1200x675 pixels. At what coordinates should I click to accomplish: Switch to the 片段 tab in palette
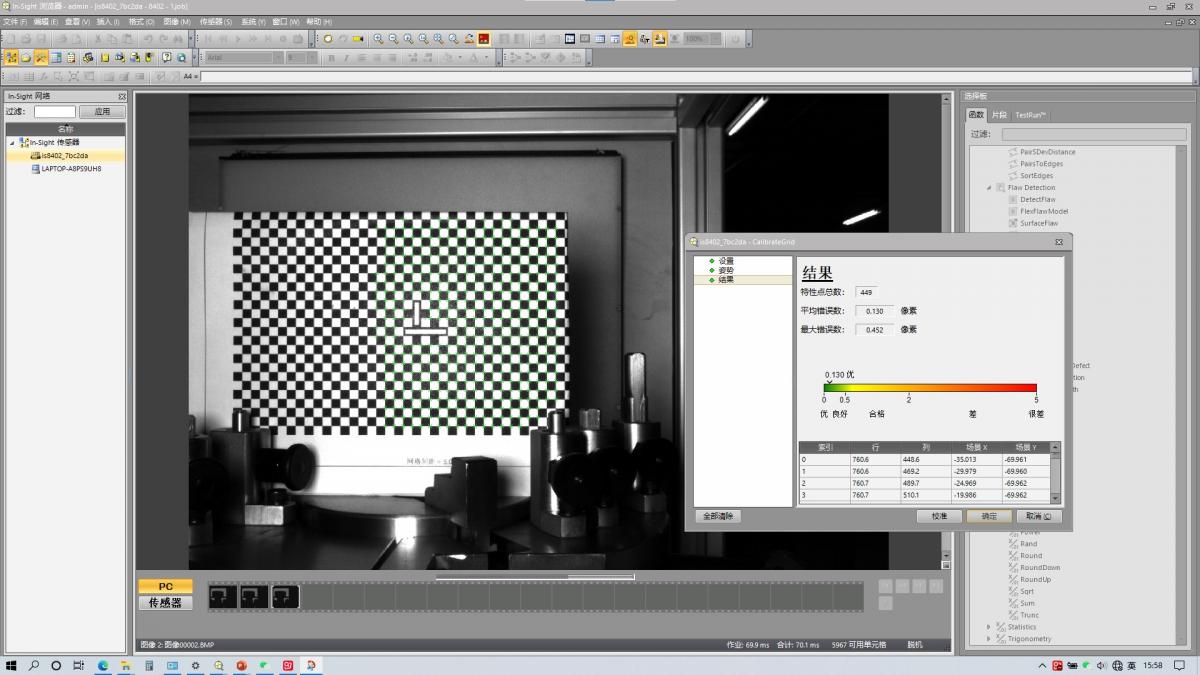999,115
